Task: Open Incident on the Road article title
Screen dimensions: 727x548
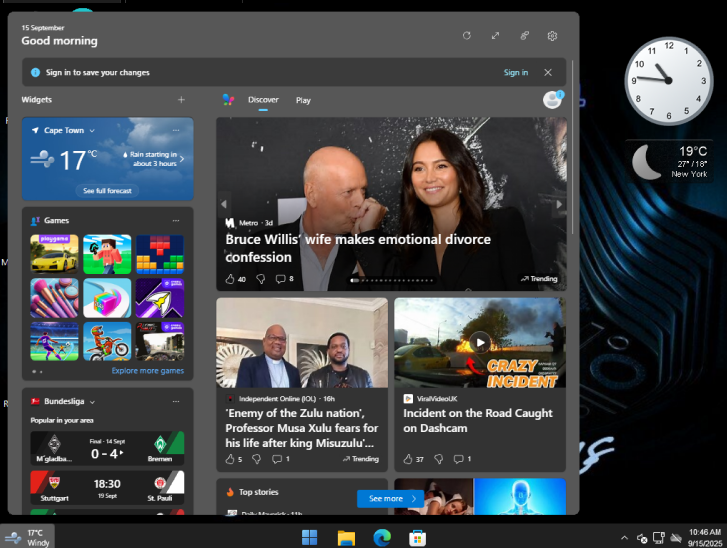Action: 478,421
